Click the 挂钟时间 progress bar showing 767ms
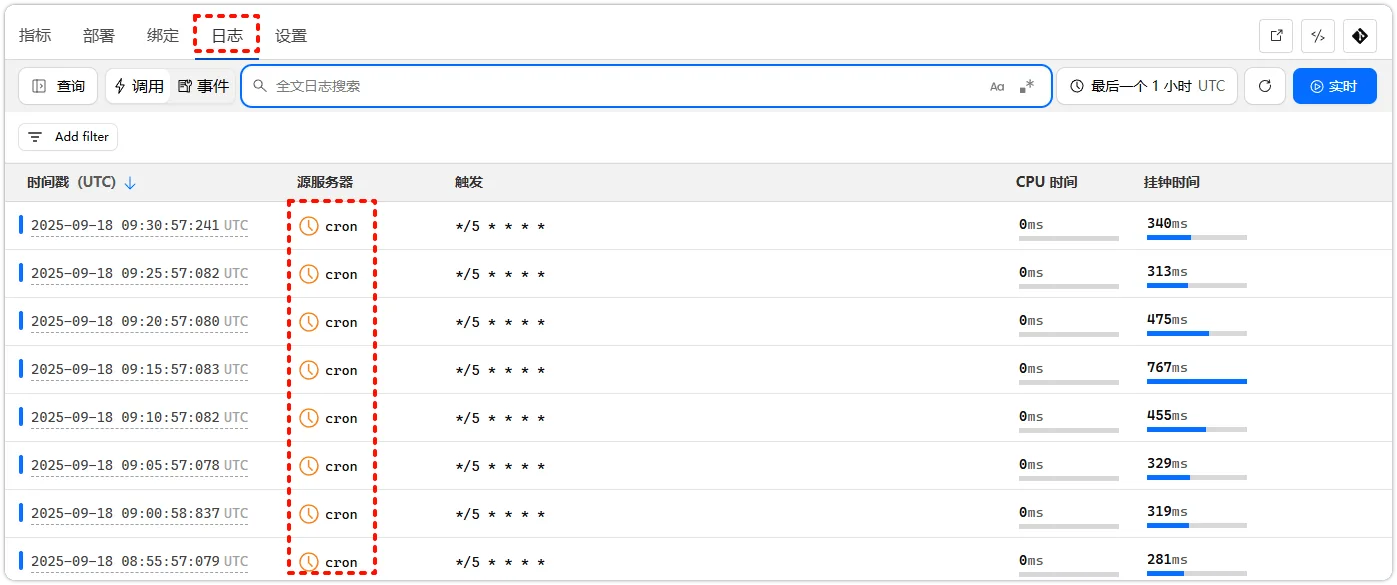The image size is (1397, 585). pyautogui.click(x=1197, y=381)
